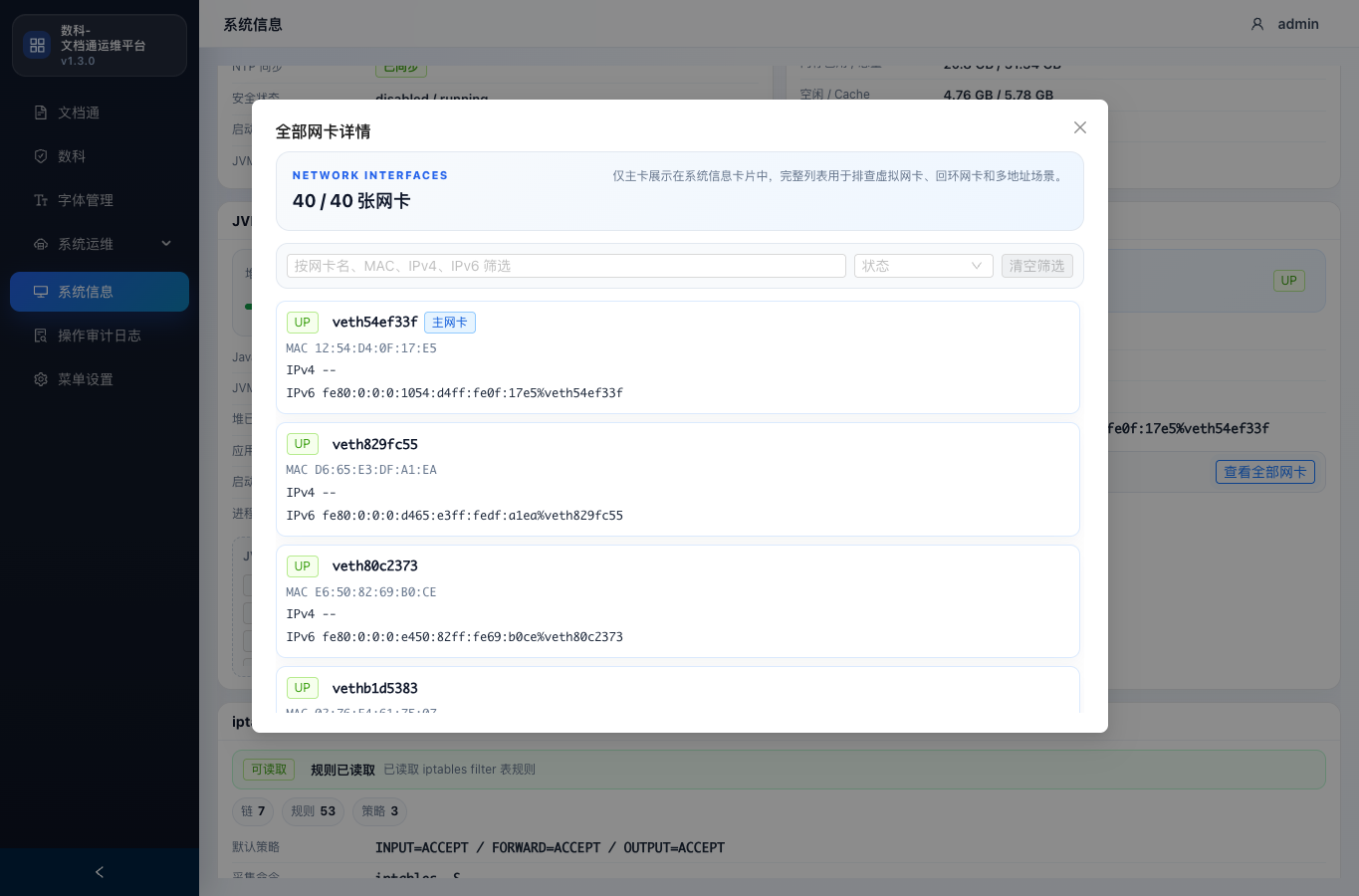
Task: Click the 全部网卡详情 dialog title
Action: click(x=324, y=131)
